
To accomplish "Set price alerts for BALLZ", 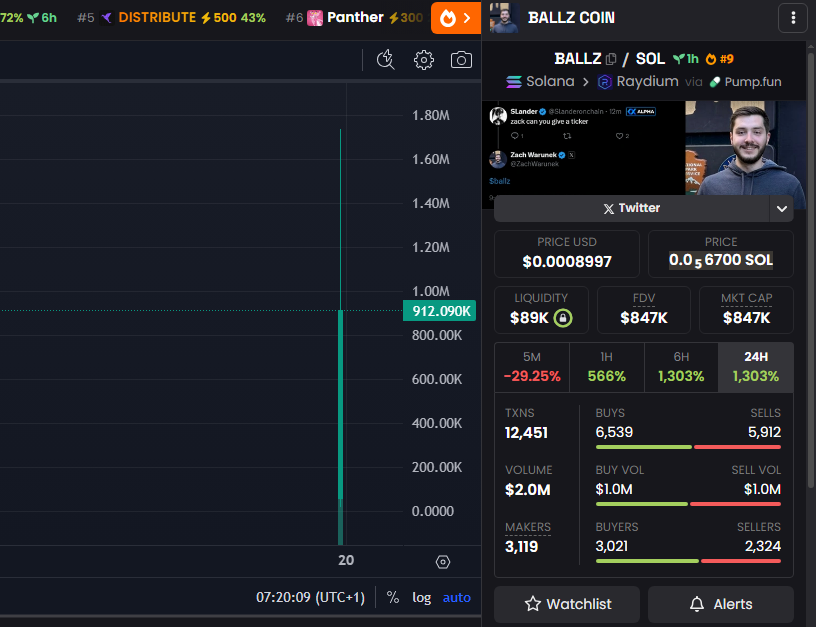I will 721,604.
